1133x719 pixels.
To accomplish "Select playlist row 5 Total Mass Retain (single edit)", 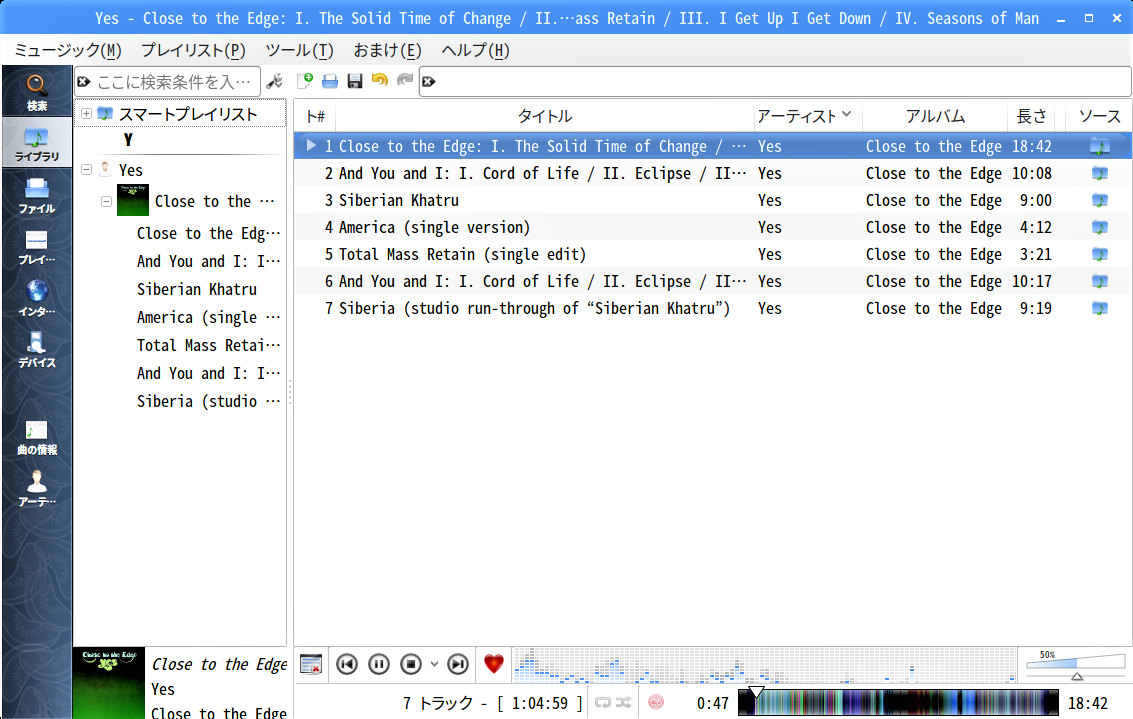I will pos(712,254).
